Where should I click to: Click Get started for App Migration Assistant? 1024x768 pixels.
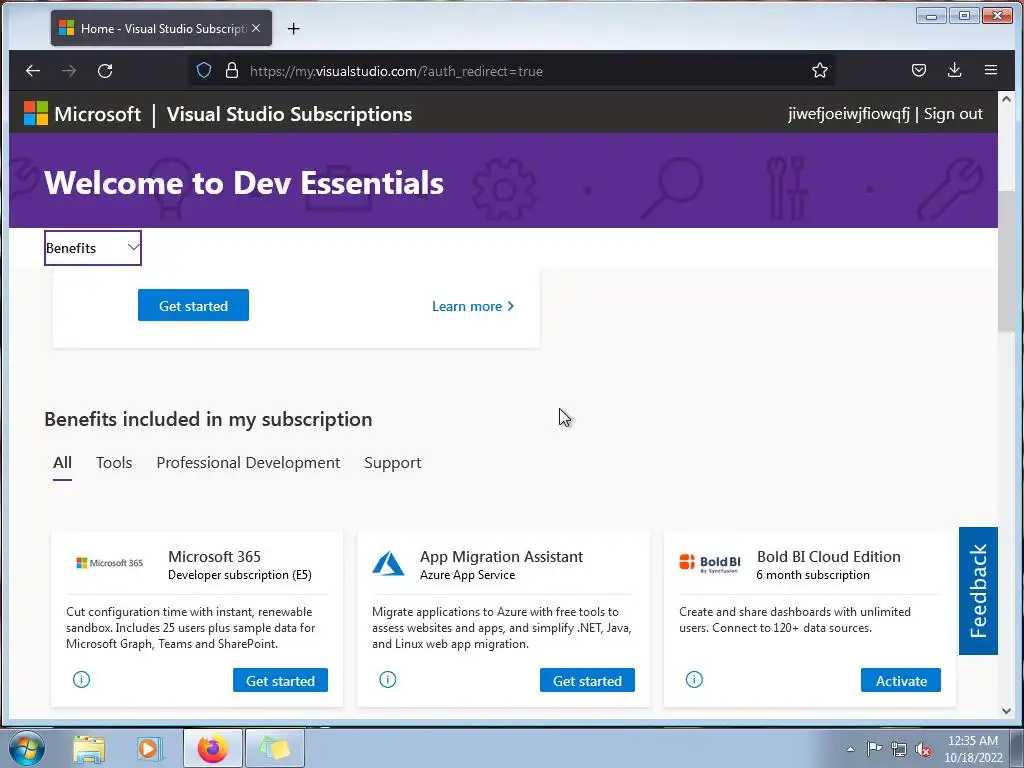click(587, 680)
